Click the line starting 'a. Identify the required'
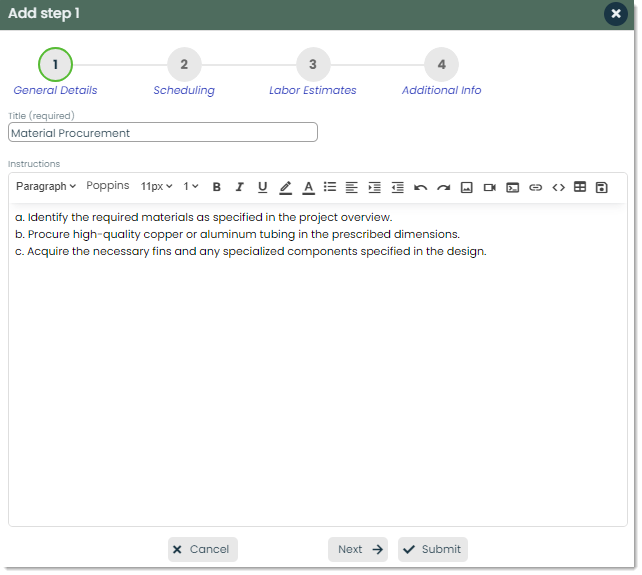 (x=203, y=217)
